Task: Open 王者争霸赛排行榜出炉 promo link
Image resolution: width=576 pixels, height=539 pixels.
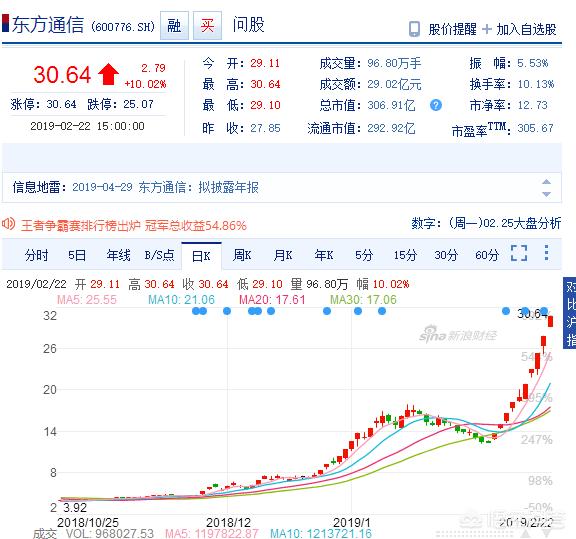Action: (x=134, y=225)
